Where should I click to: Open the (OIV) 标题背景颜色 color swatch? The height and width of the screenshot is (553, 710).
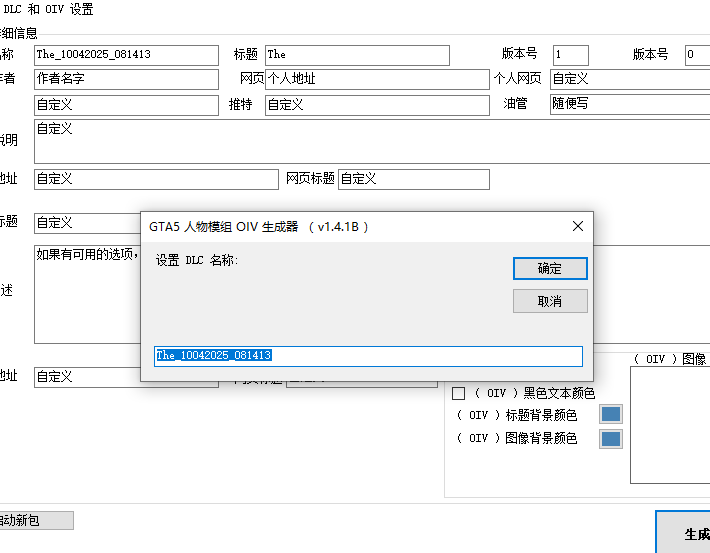click(x=611, y=414)
